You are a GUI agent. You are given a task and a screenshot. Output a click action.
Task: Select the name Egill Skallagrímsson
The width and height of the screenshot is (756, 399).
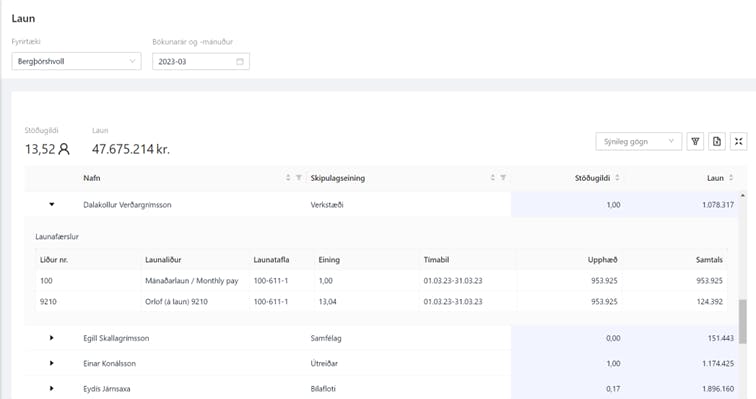point(116,338)
